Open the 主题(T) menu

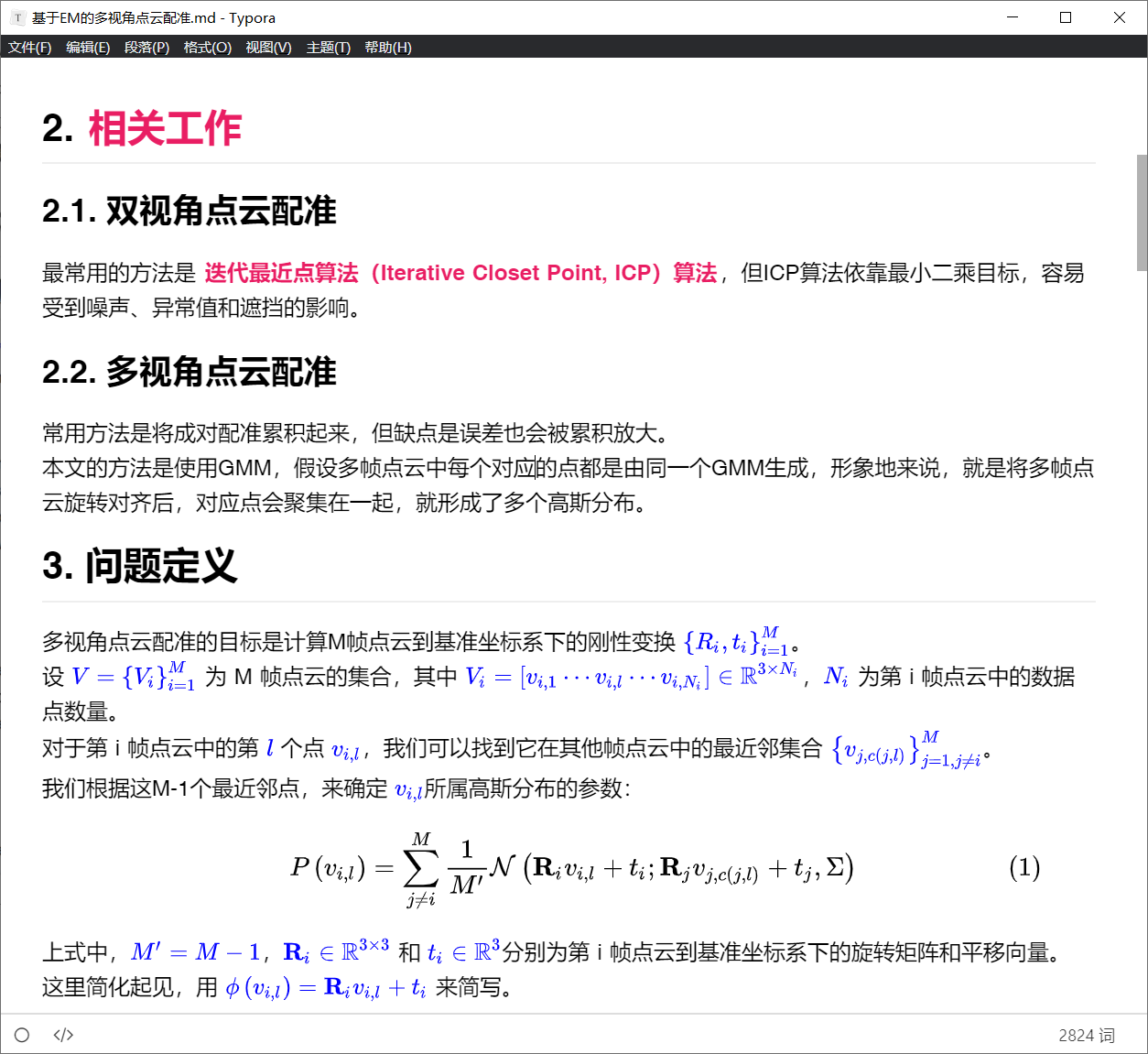point(328,47)
